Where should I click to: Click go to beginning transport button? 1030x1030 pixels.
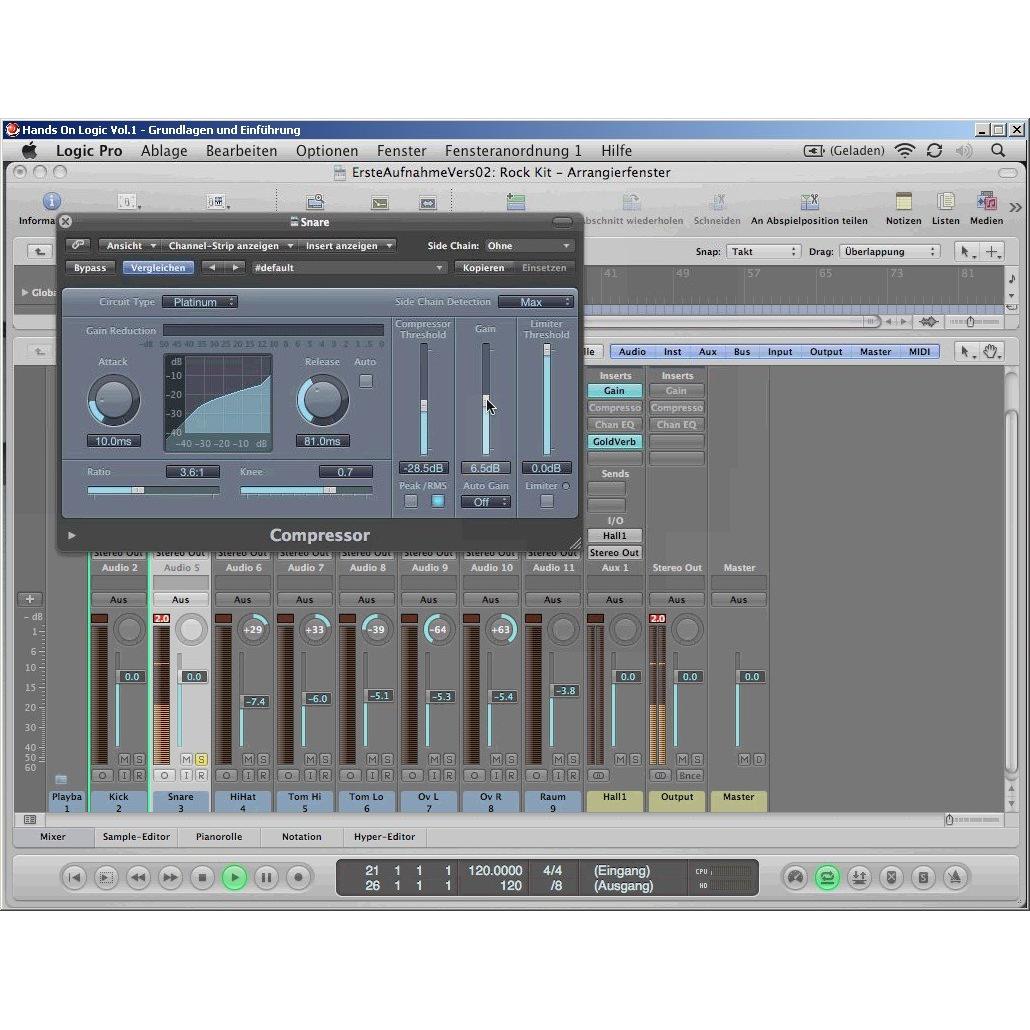click(x=74, y=877)
